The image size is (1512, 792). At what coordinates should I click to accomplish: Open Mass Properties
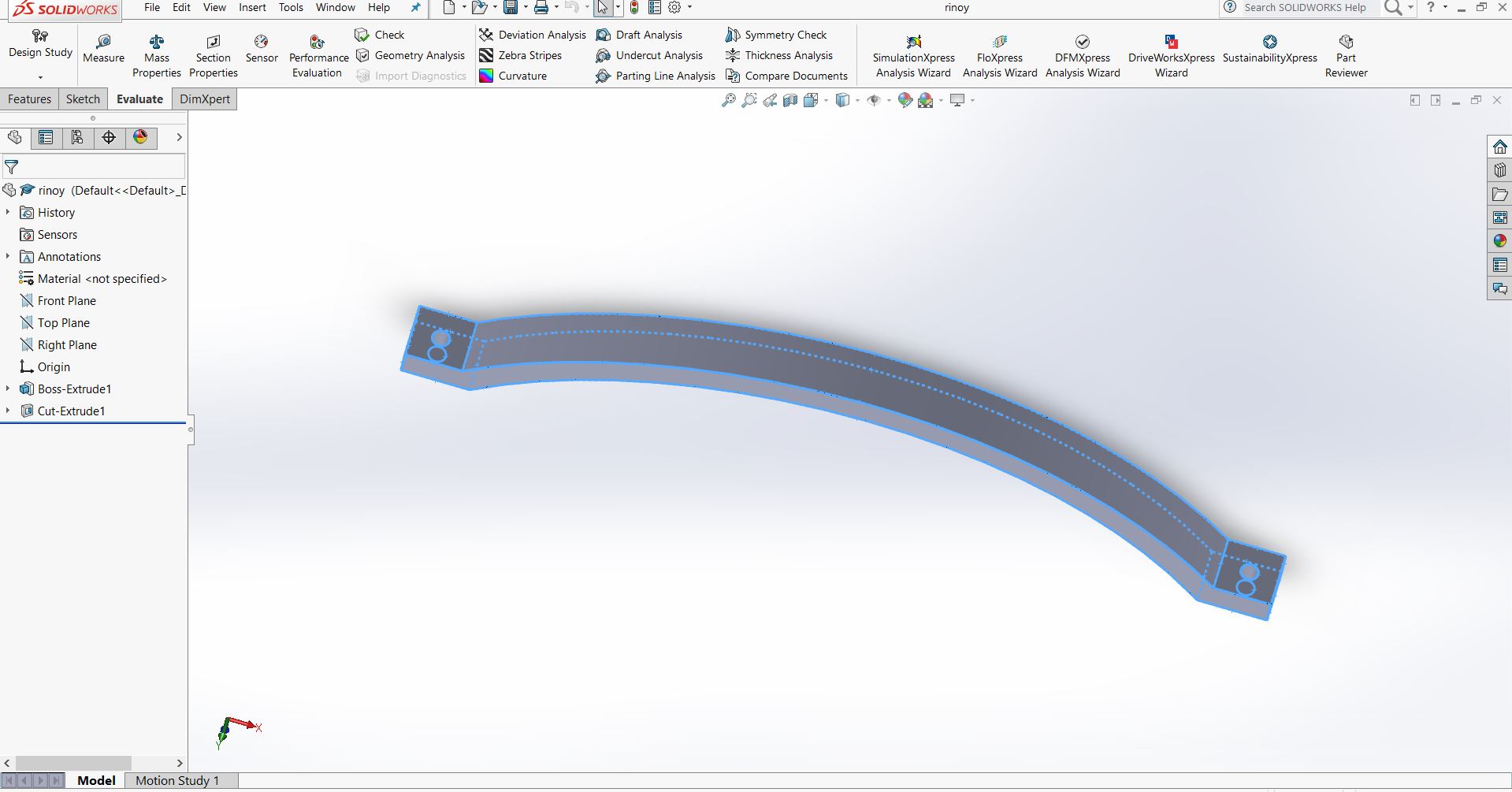coord(156,56)
